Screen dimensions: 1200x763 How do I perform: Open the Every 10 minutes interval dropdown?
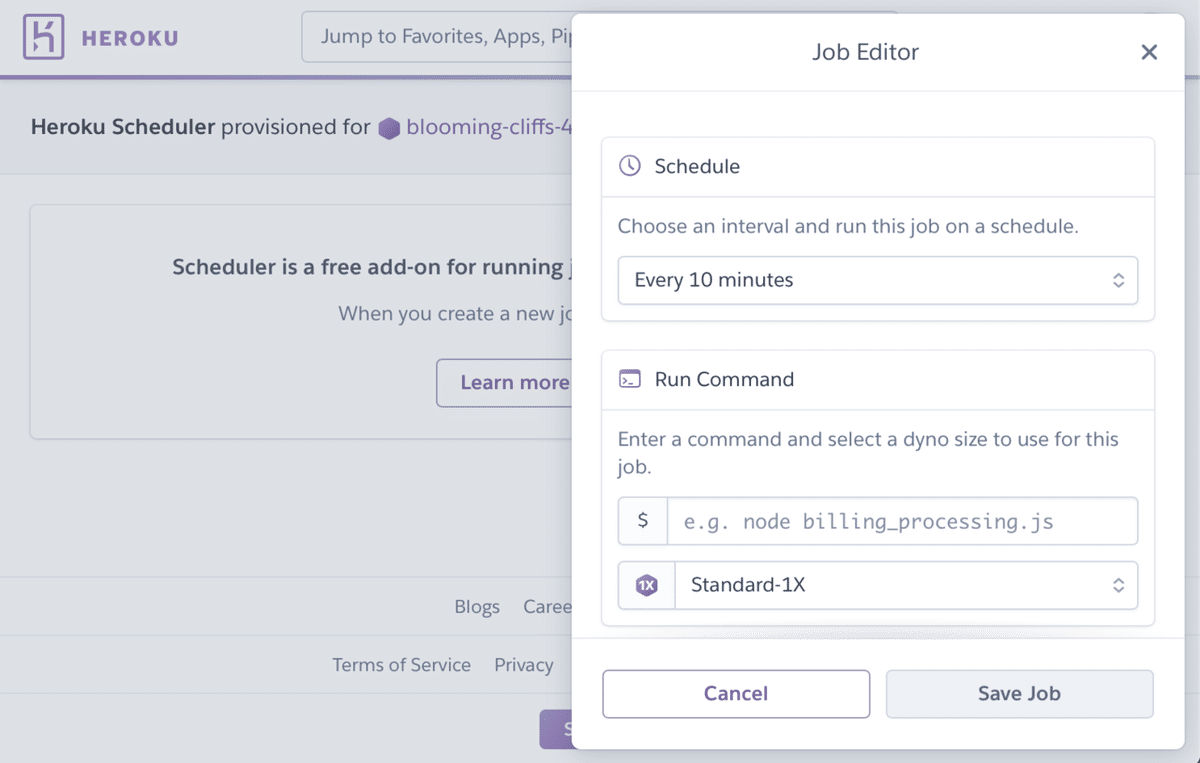(x=877, y=280)
